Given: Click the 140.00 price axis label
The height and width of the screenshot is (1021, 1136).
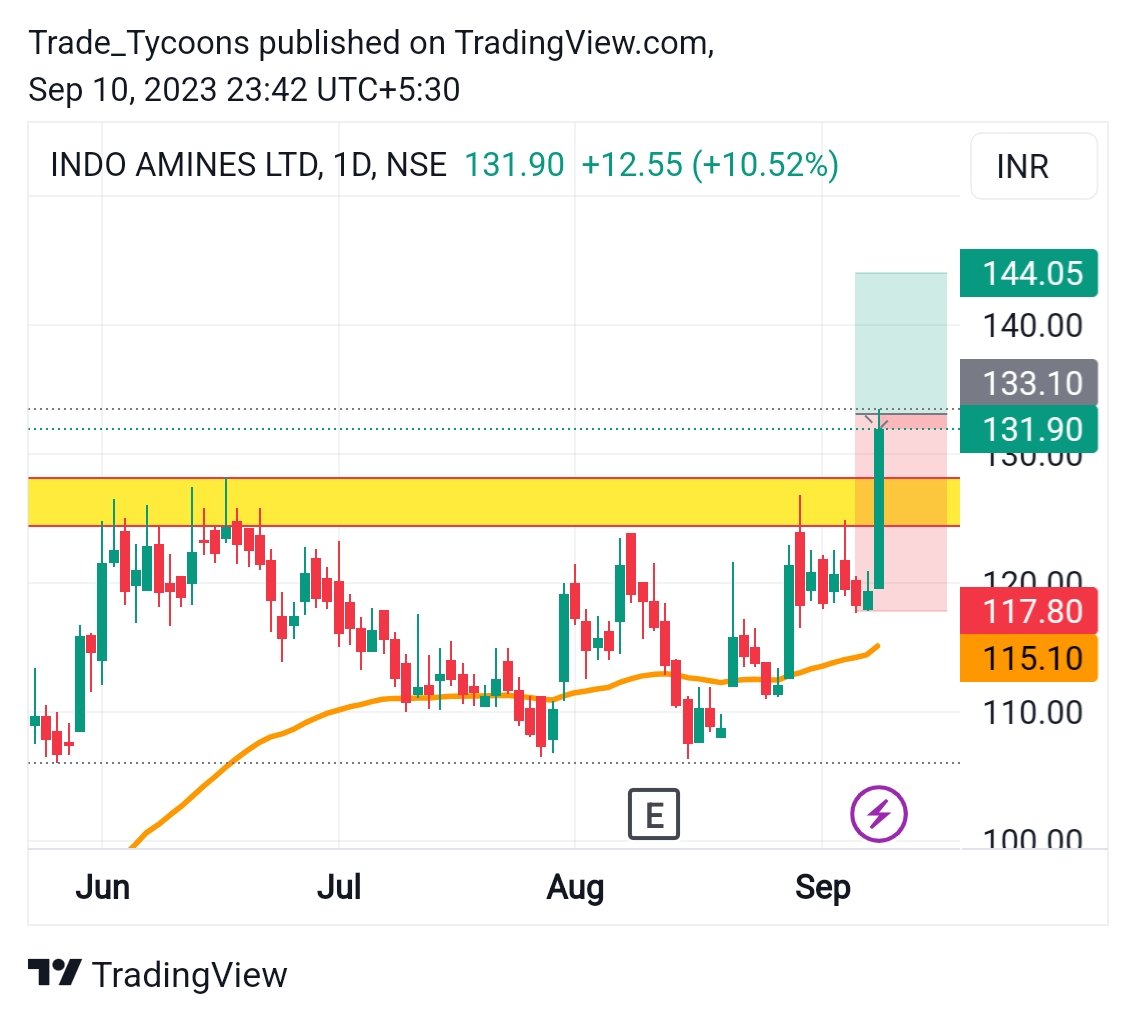Looking at the screenshot, I should point(1032,325).
